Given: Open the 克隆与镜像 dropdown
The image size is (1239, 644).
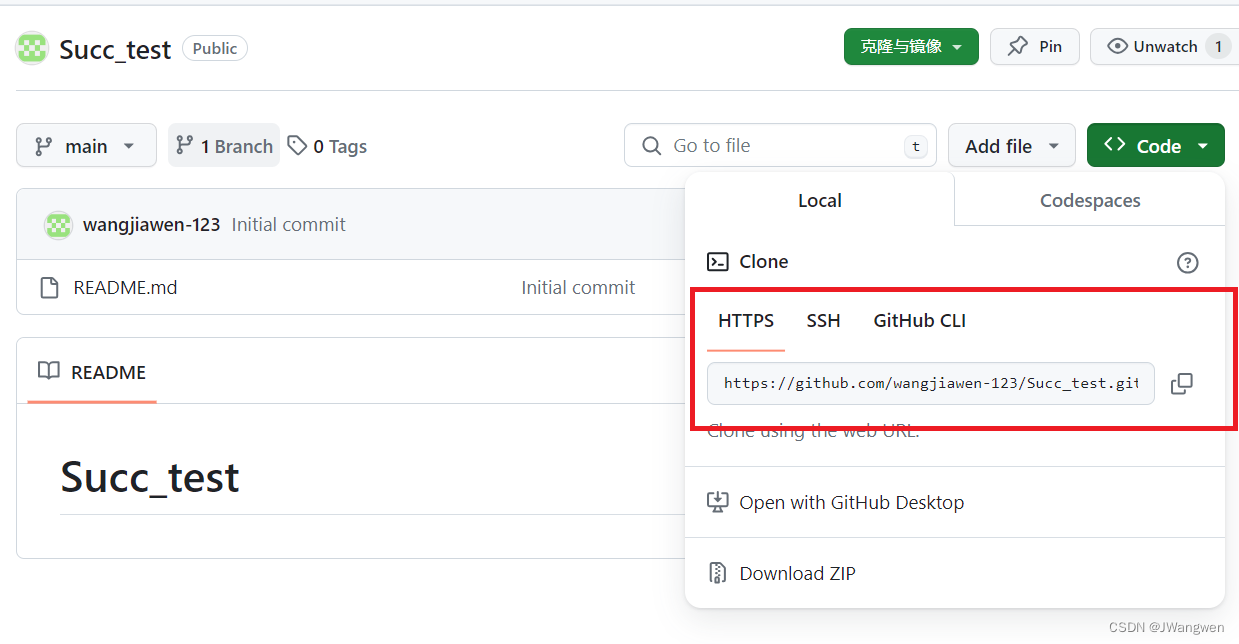Looking at the screenshot, I should (x=911, y=46).
